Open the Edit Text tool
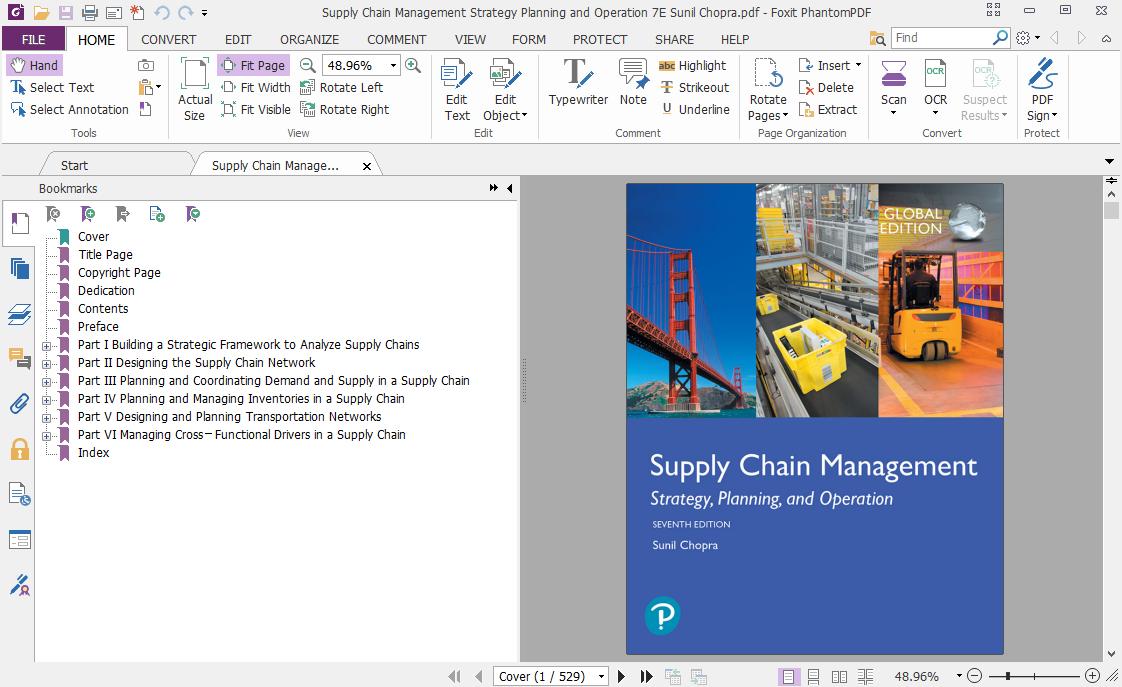 [x=457, y=90]
